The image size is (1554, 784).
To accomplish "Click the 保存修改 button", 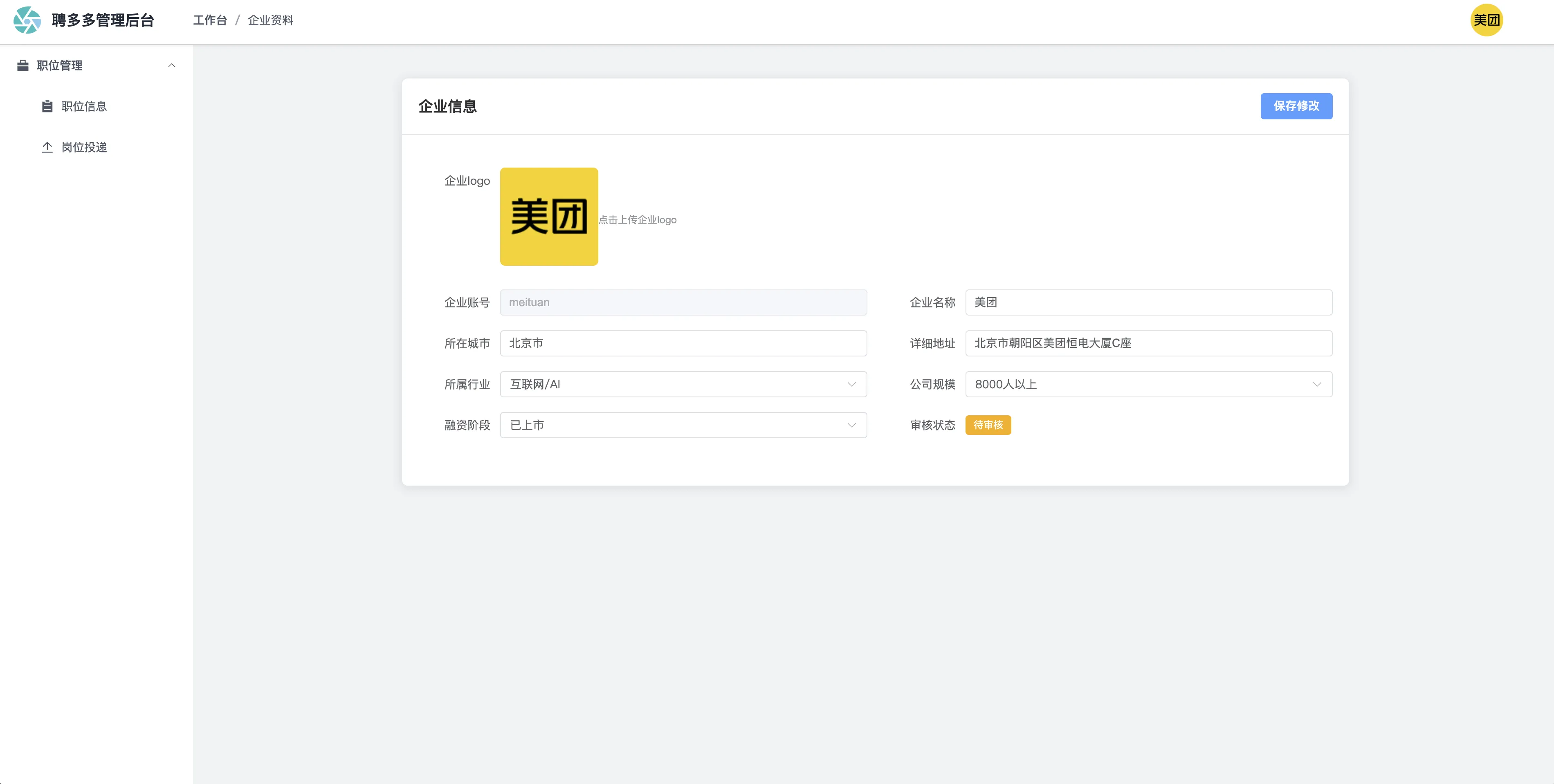I will coord(1296,106).
